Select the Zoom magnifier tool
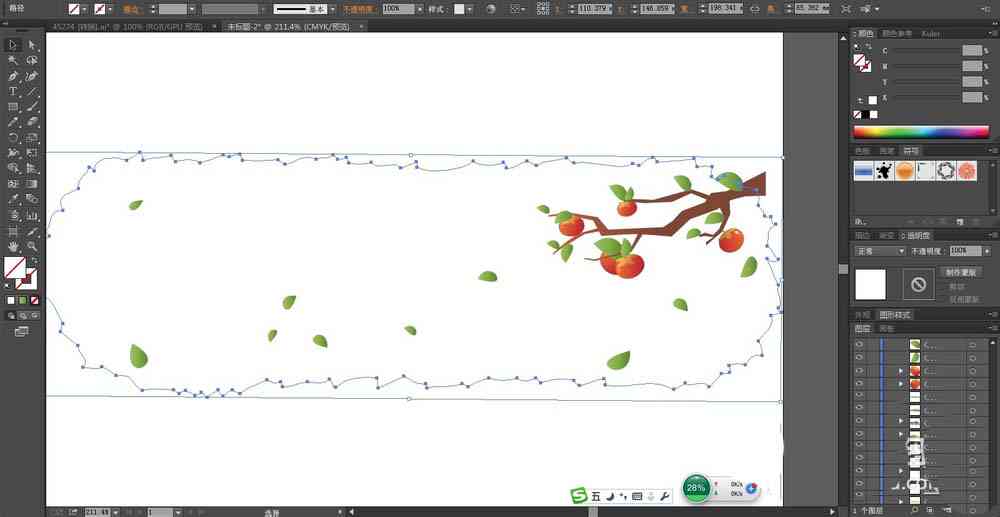This screenshot has height=517, width=1000. coord(32,246)
